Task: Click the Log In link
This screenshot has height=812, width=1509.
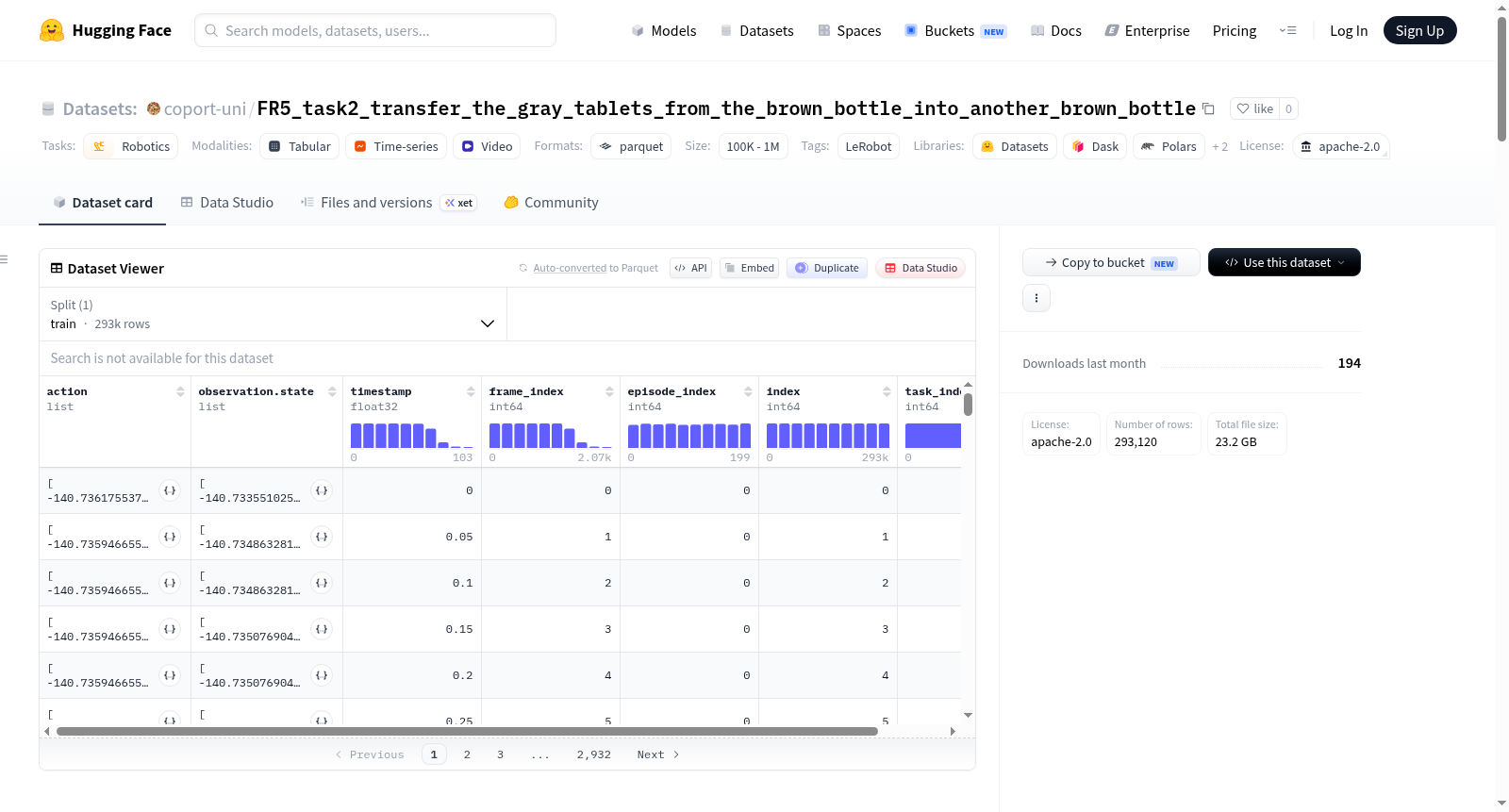Action: (1349, 31)
